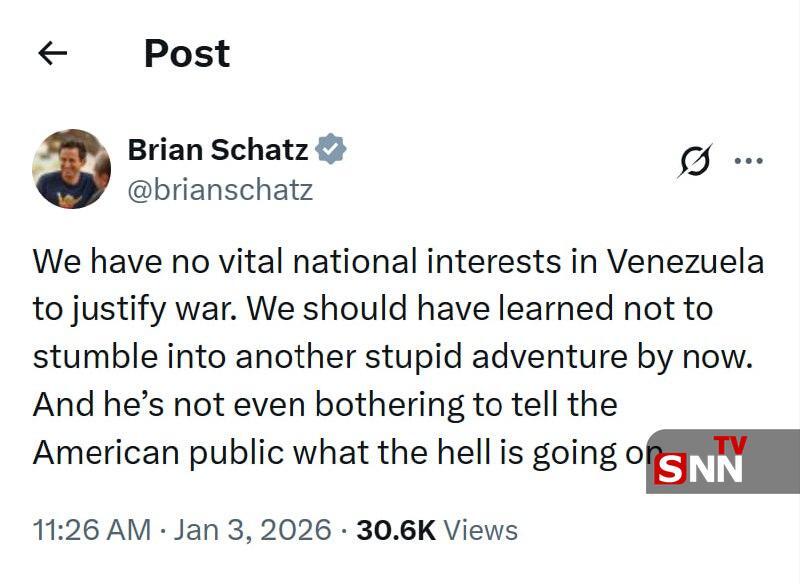Go back using the left arrow

52,54
